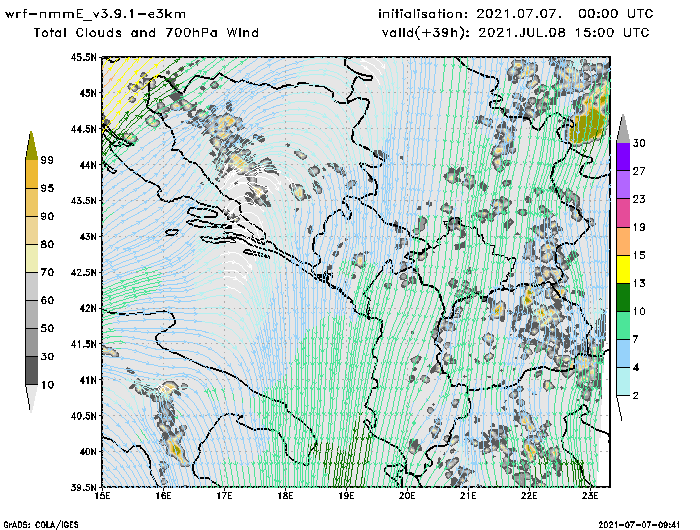This screenshot has width=700, height=530.
Task: Click the 19E longitude axis label
Action: click(x=346, y=496)
